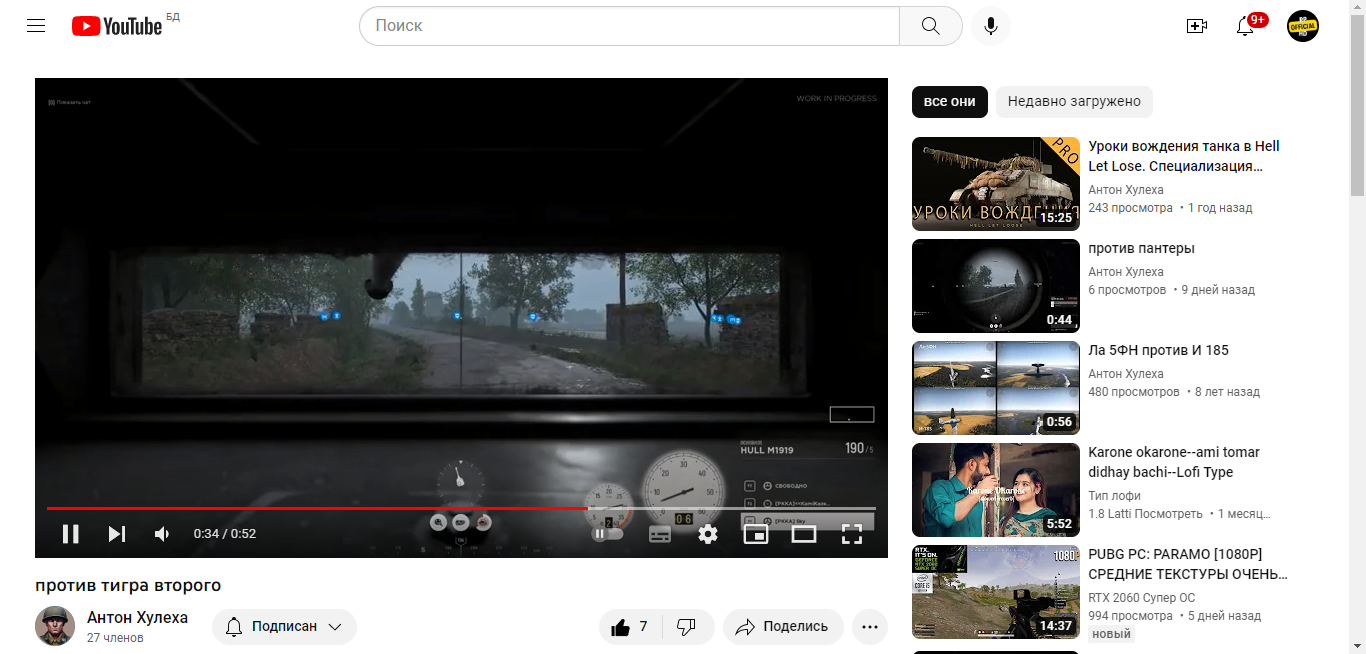Click the 'новый' badge under PUBG video

[x=1111, y=634]
